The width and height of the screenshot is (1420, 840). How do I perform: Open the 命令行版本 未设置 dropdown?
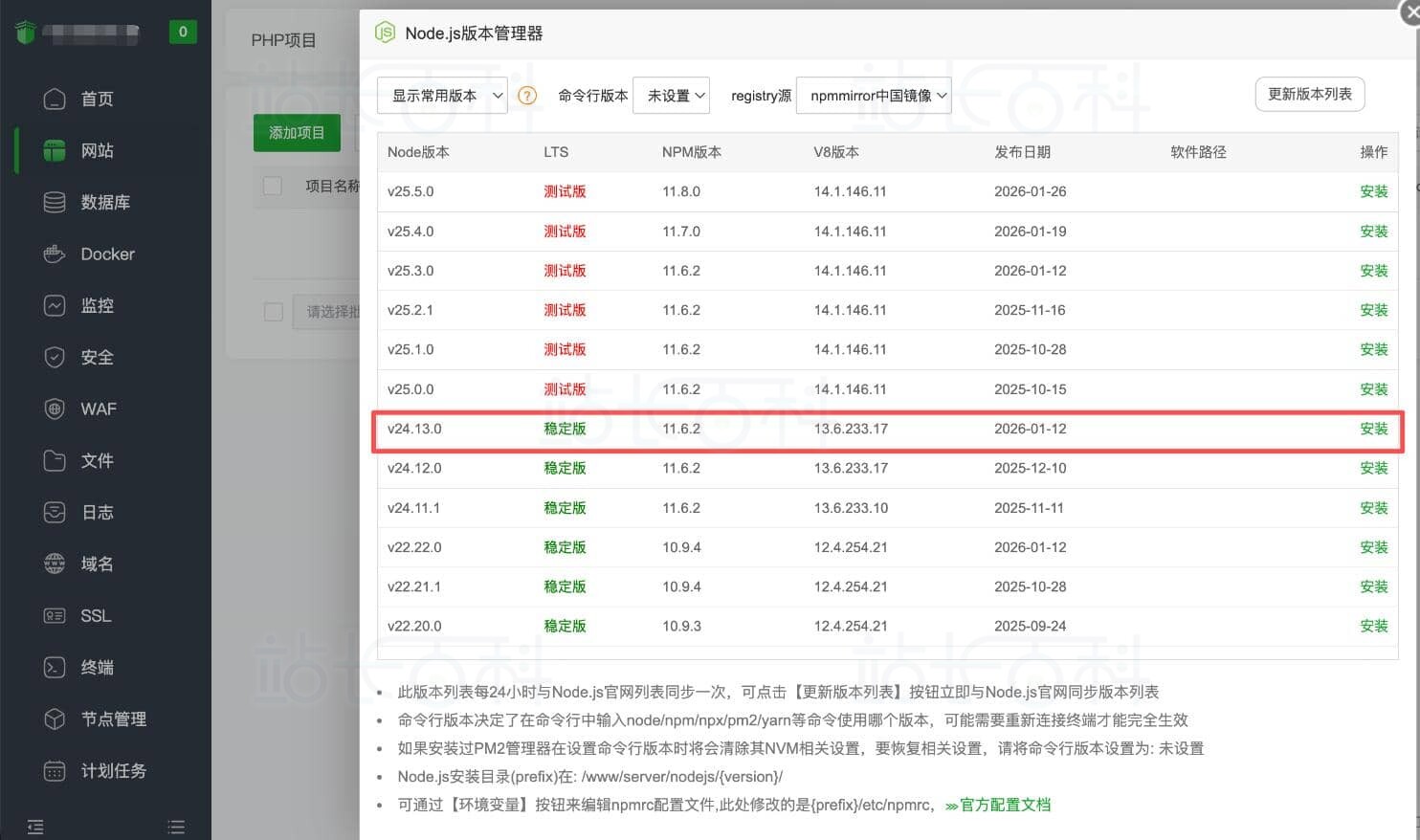[672, 96]
